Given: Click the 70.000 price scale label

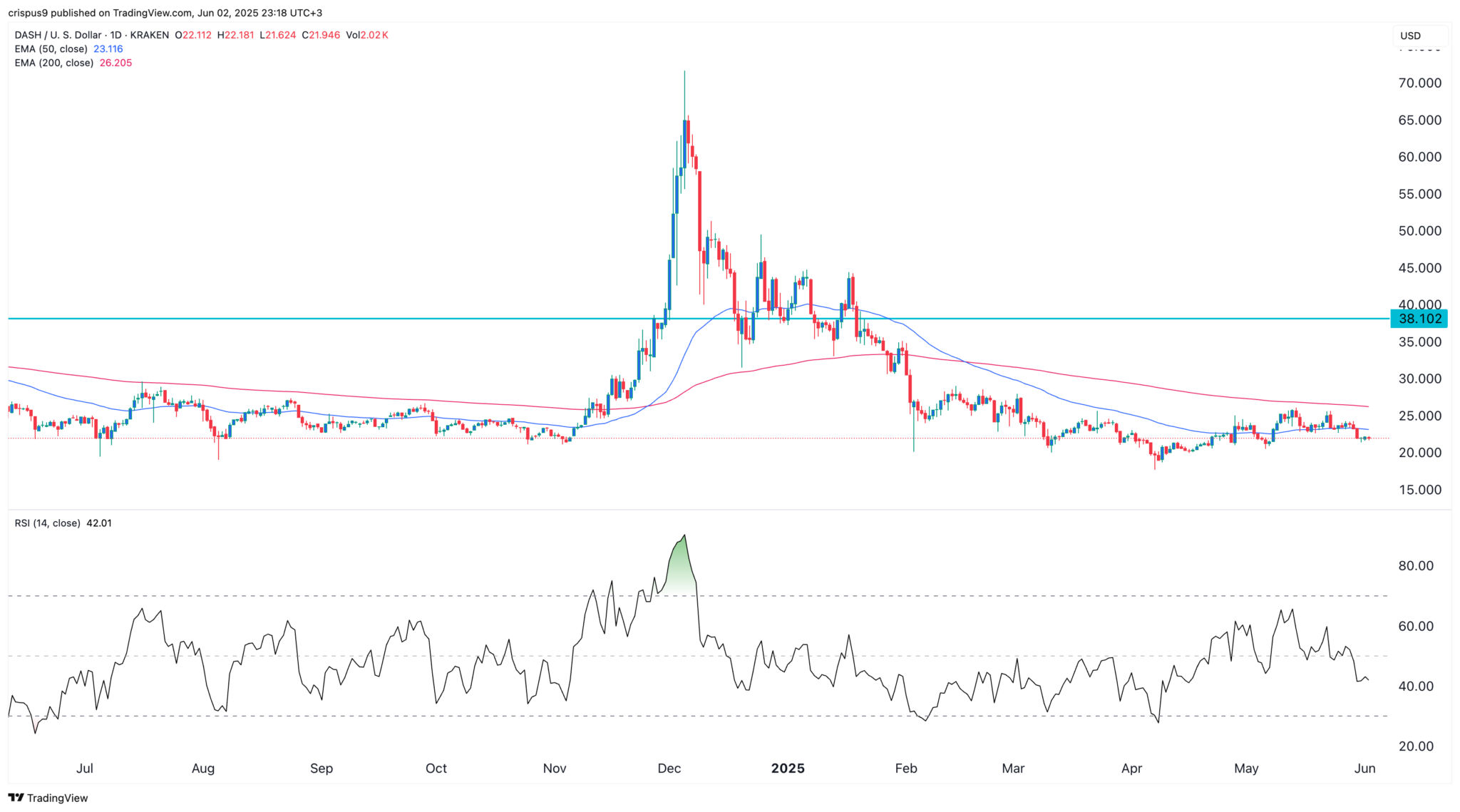Looking at the screenshot, I should coord(1419,83).
